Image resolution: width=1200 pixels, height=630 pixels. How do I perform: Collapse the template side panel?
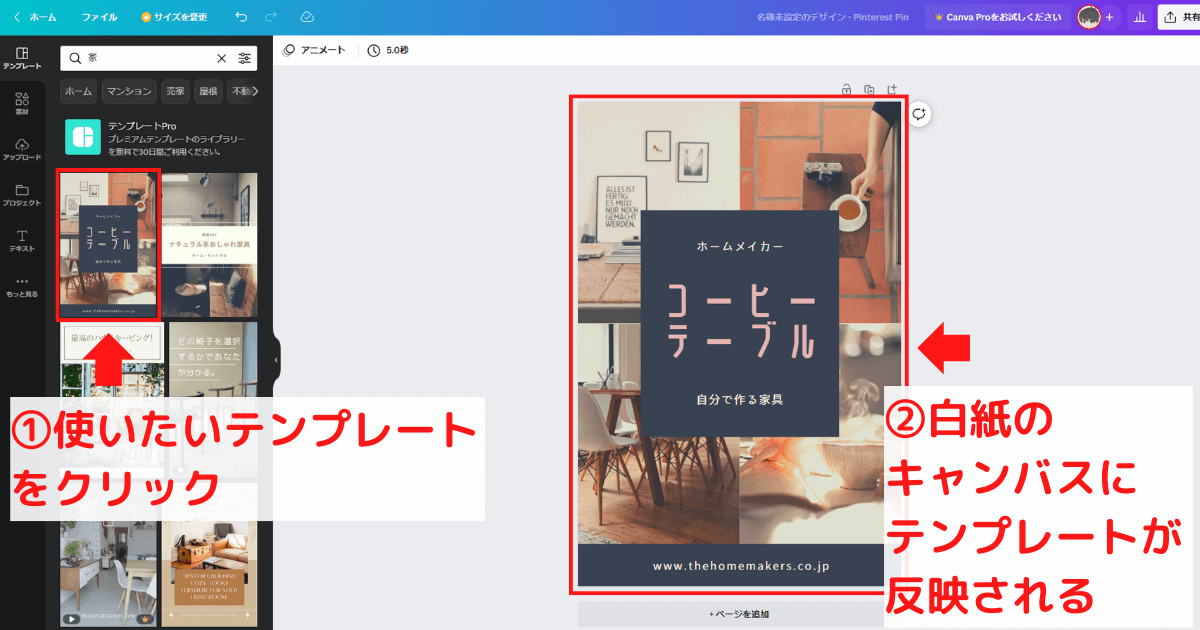tap(274, 358)
